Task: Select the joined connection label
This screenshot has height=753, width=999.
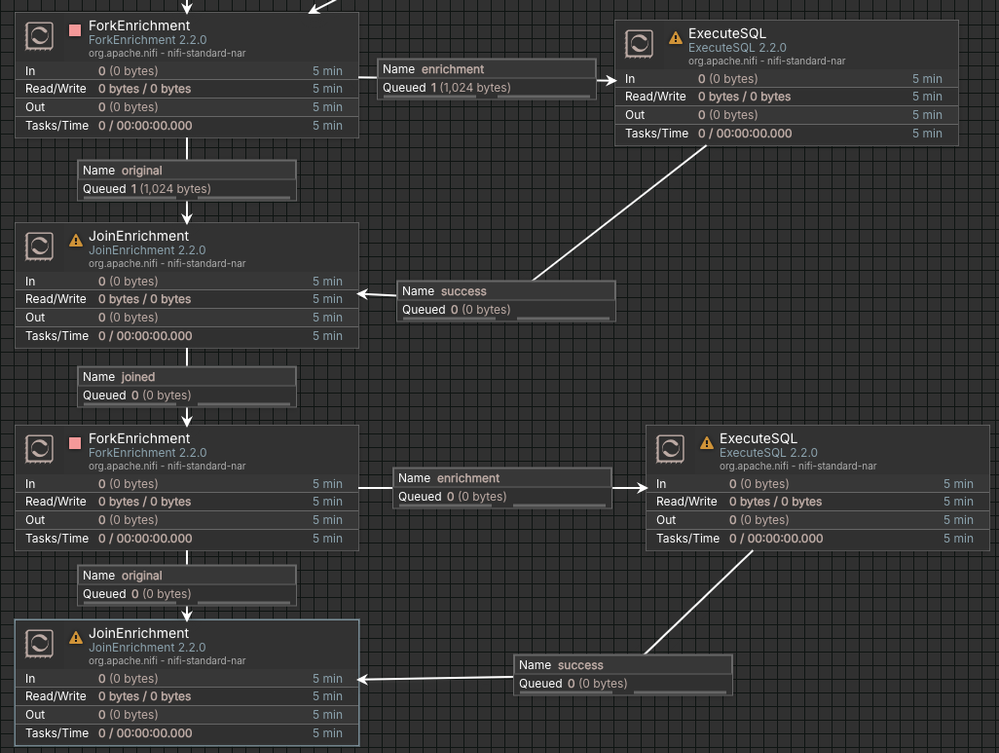Action: pyautogui.click(x=187, y=387)
